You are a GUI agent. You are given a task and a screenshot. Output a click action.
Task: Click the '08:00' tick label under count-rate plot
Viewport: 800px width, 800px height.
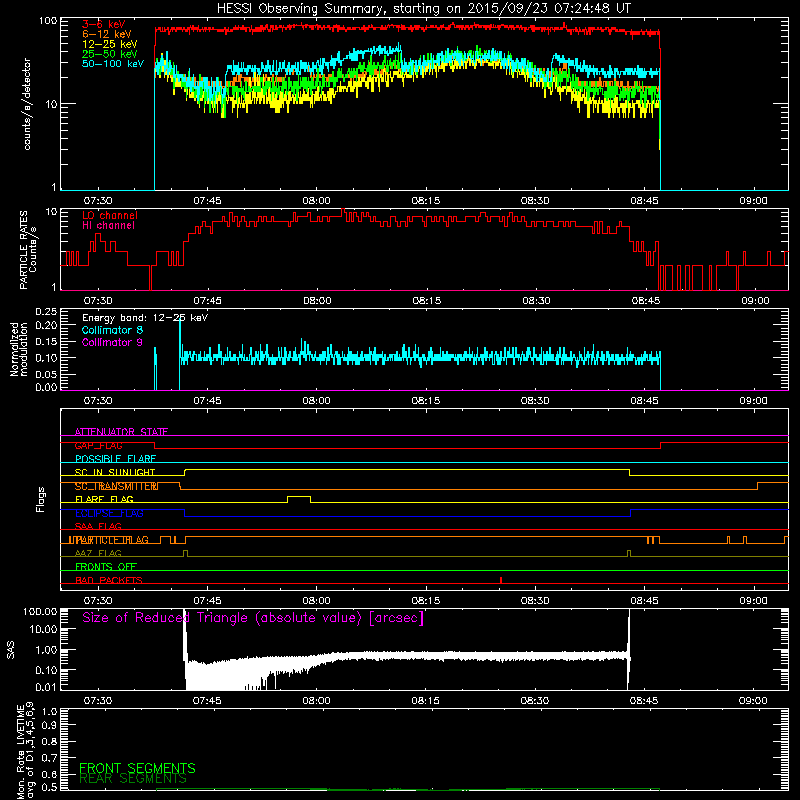316,201
